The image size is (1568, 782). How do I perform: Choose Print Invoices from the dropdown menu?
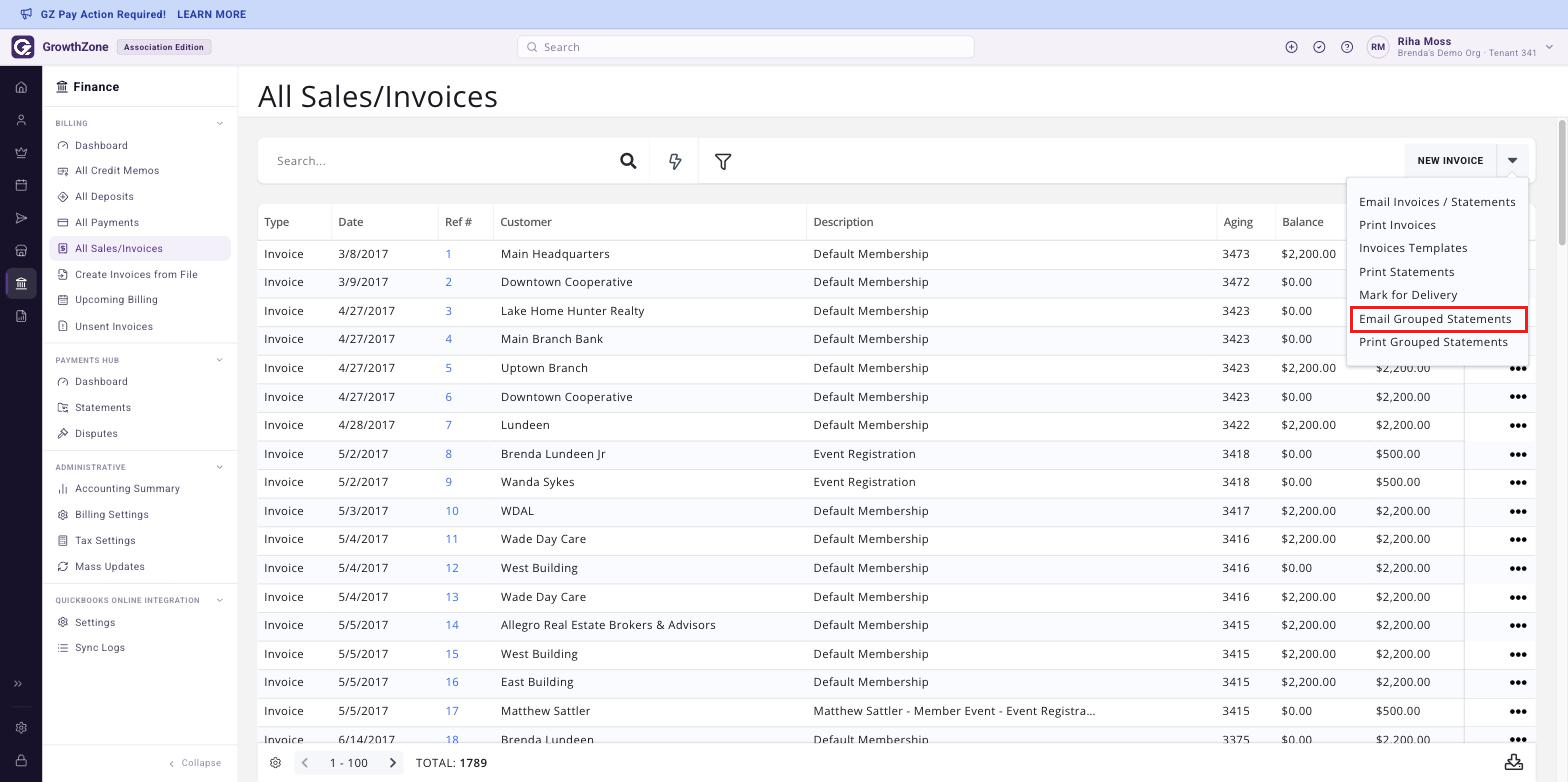pyautogui.click(x=1397, y=225)
